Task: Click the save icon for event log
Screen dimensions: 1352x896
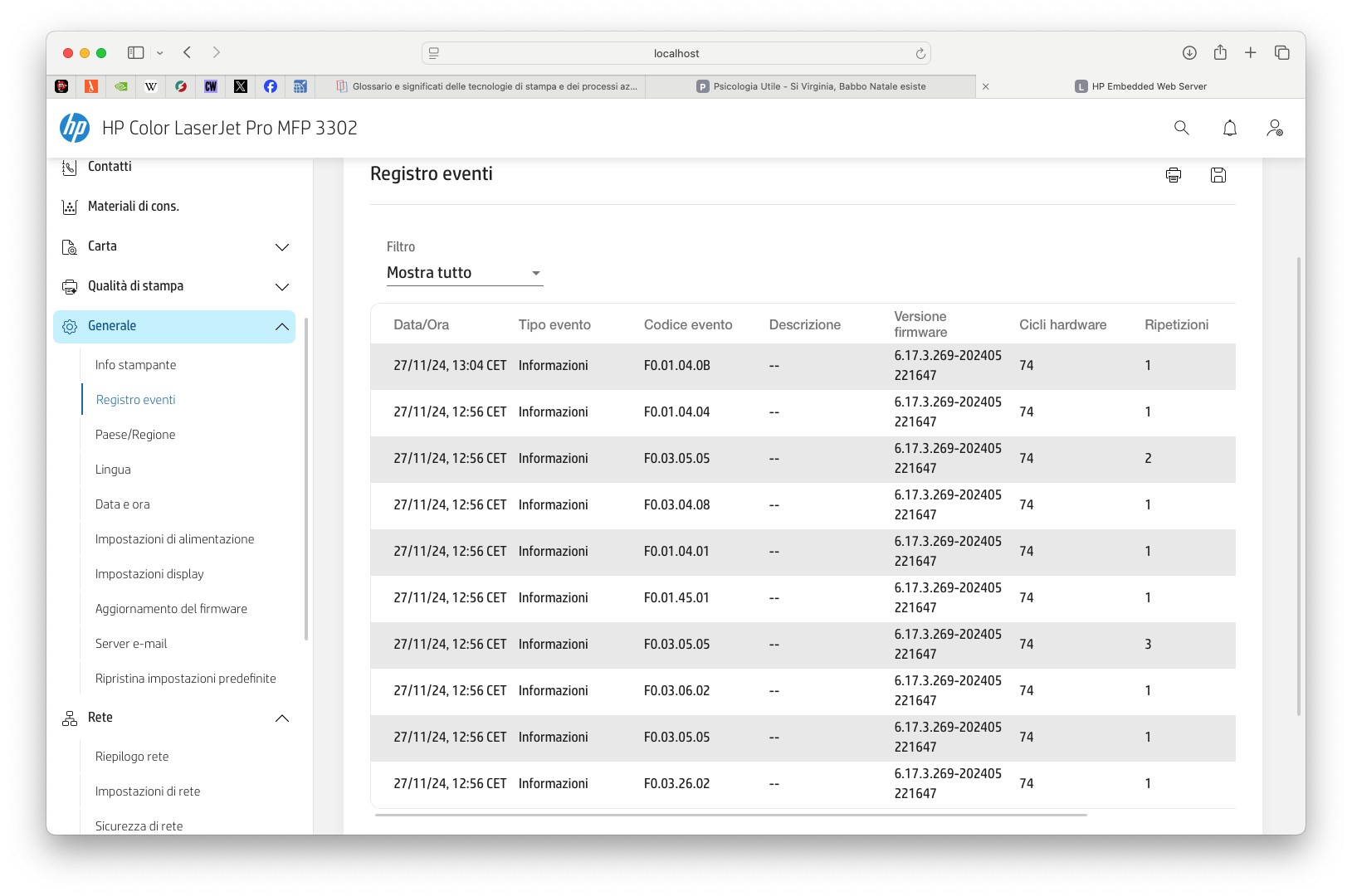Action: click(x=1218, y=175)
